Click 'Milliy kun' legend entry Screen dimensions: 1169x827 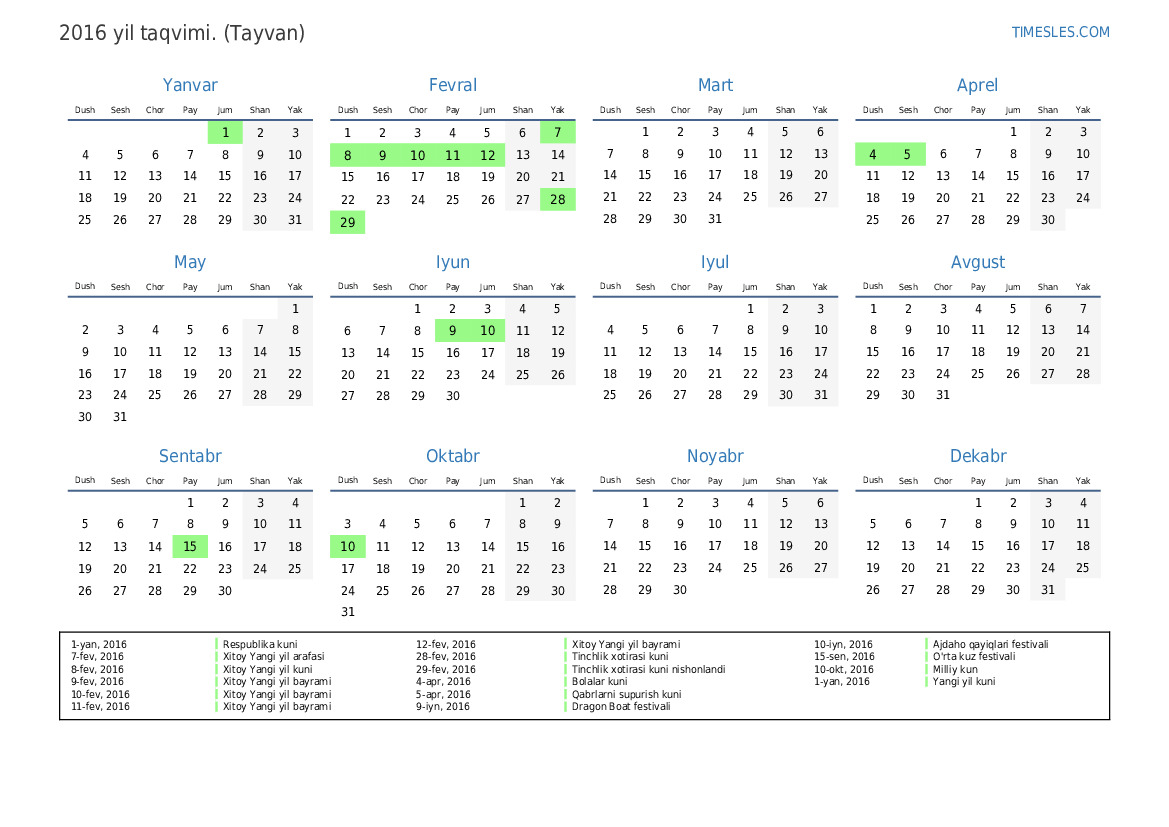point(955,670)
